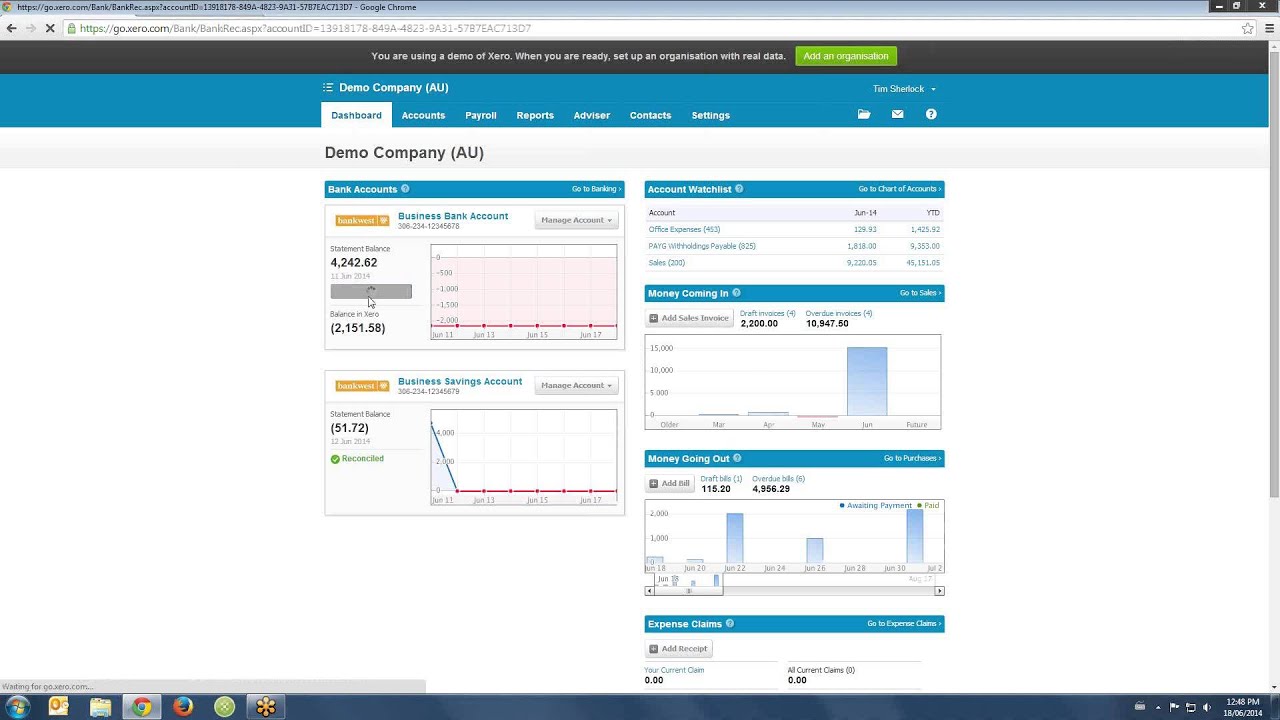Open Draft invoices (4)

(767, 314)
